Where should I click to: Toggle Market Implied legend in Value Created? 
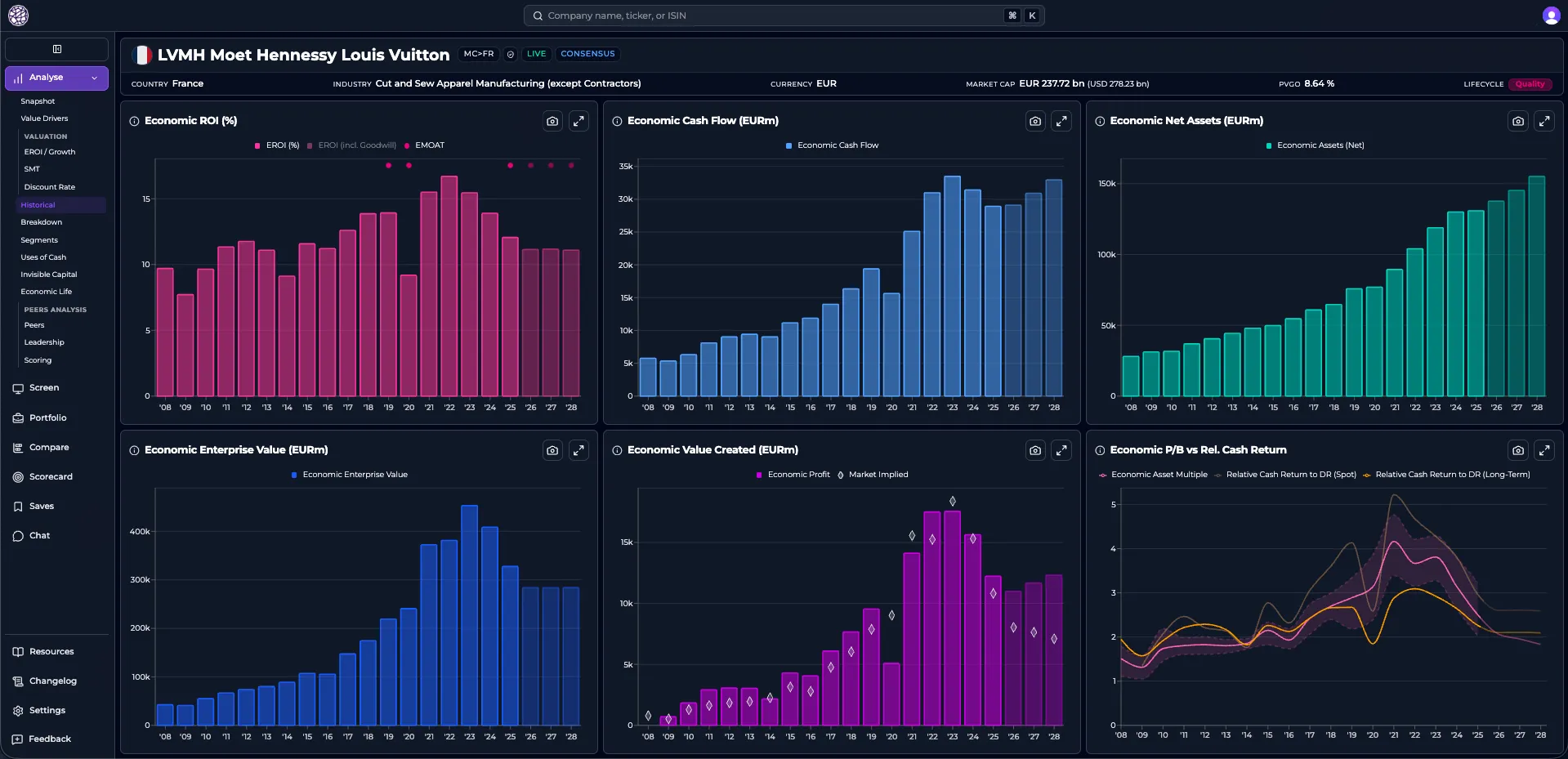click(x=873, y=475)
